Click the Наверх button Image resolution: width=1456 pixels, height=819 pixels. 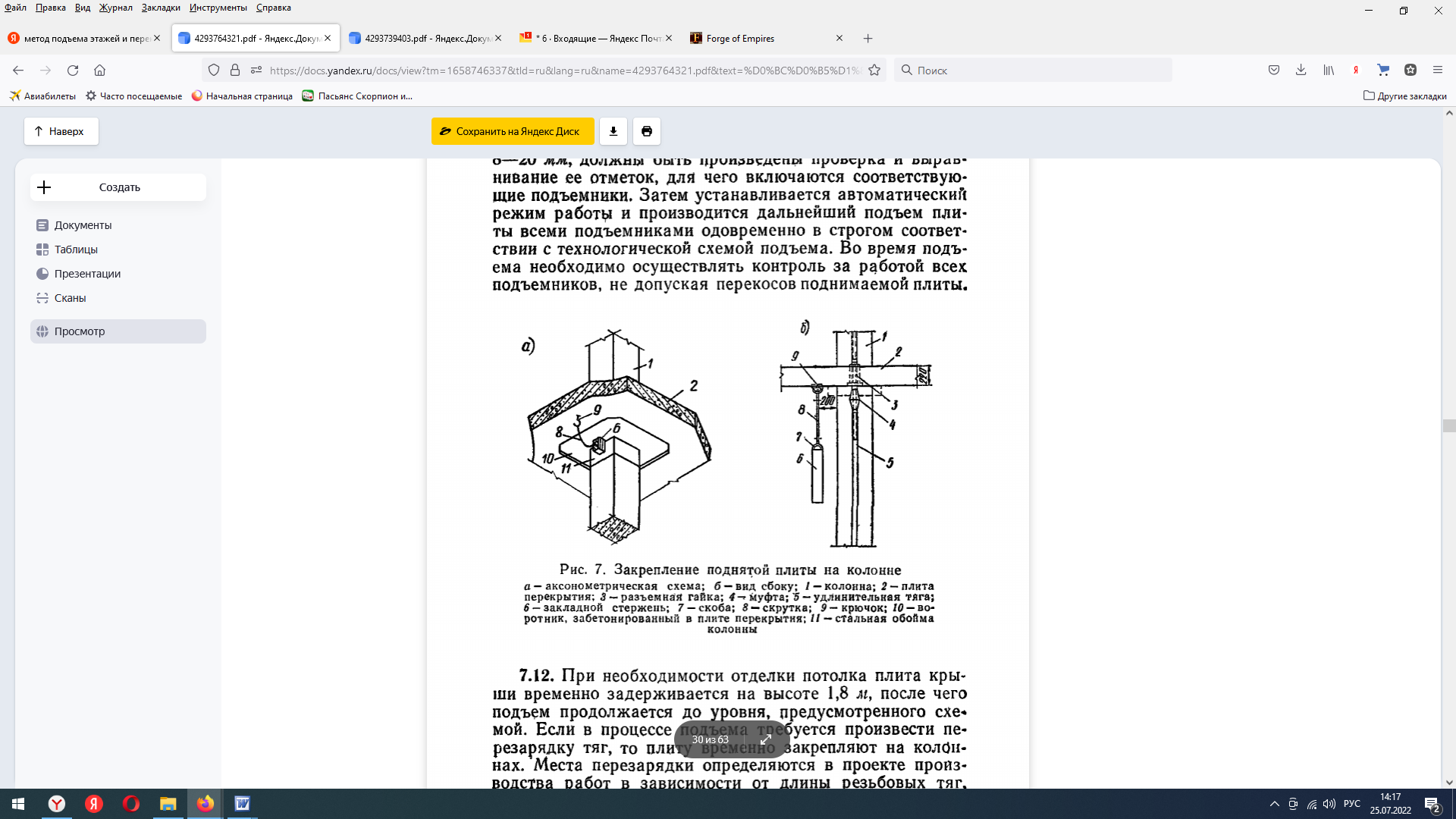(61, 131)
